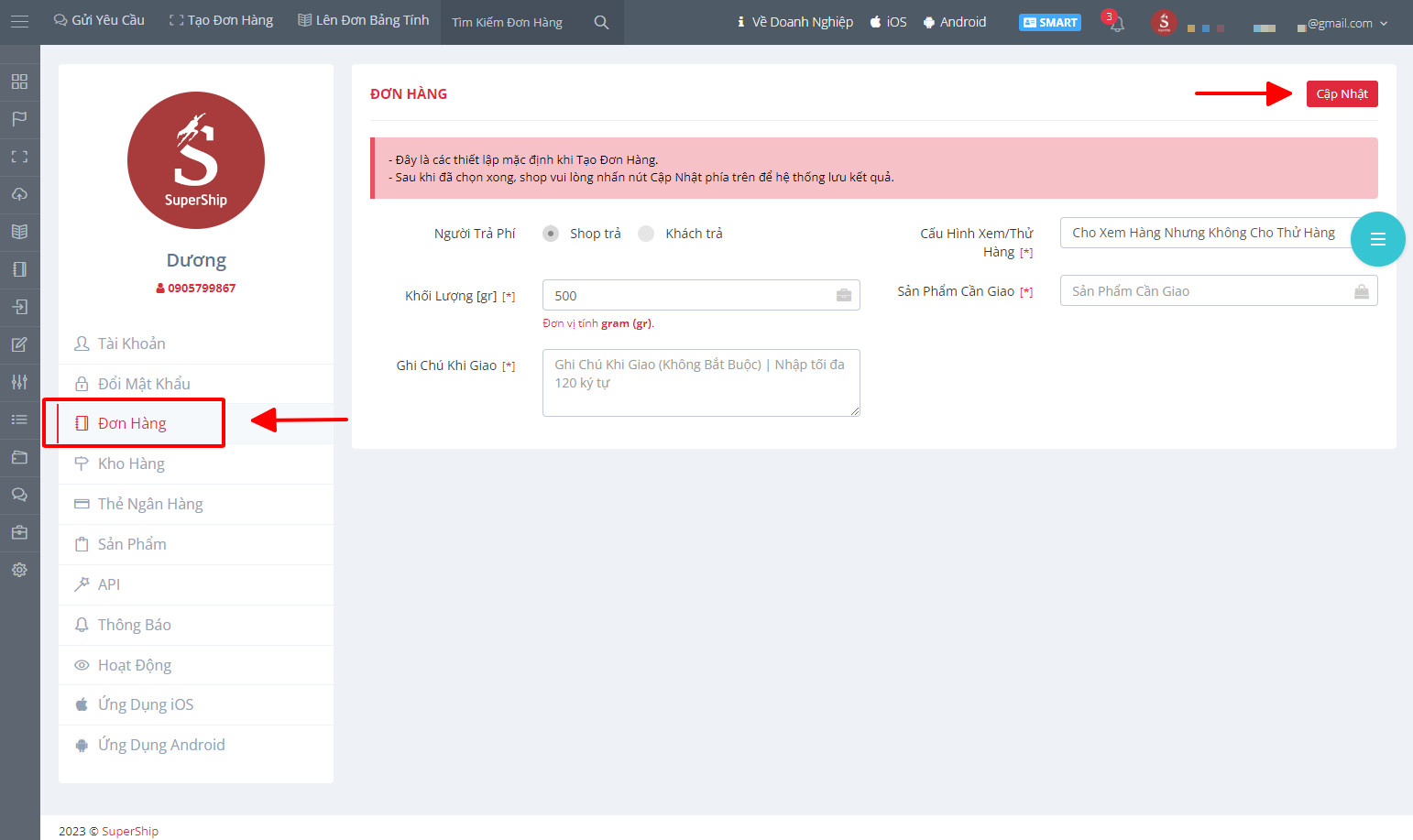Click the round teal floating menu button

(x=1377, y=239)
